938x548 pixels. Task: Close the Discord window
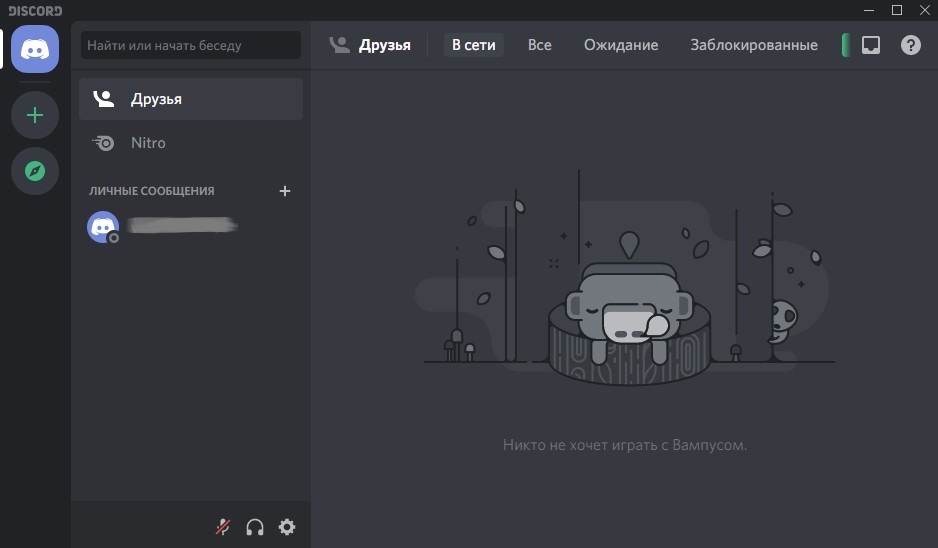click(924, 10)
